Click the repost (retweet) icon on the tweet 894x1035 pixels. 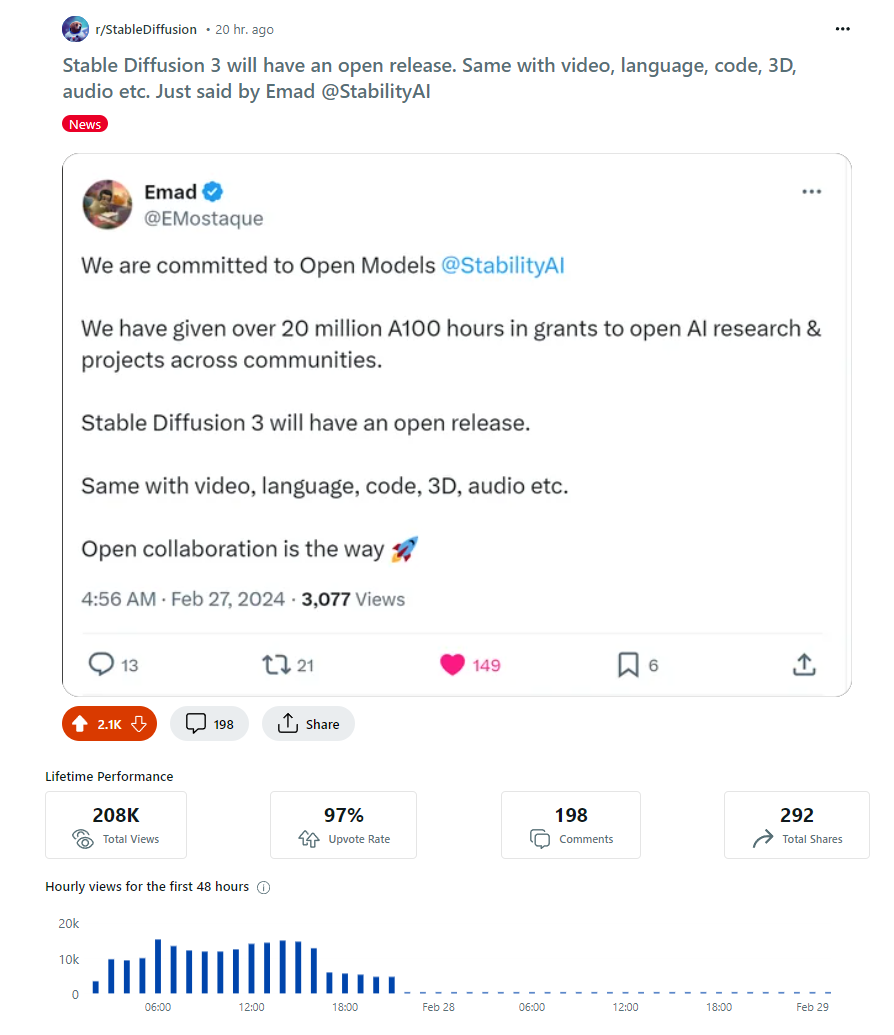click(273, 663)
